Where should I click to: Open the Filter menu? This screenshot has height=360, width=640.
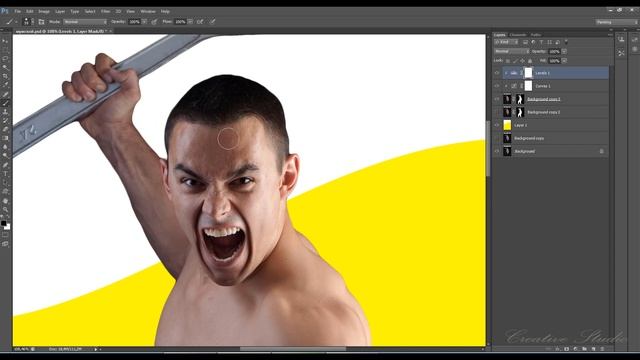pos(105,11)
